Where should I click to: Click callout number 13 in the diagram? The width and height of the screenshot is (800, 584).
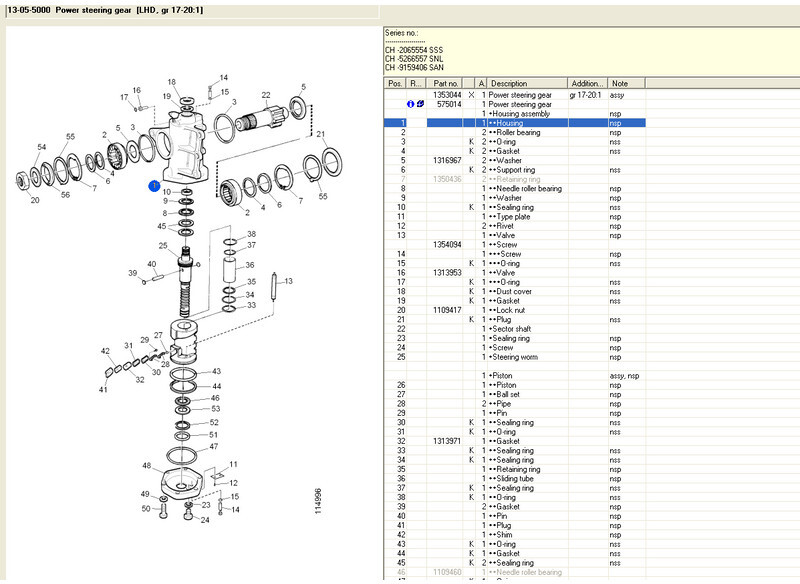(x=290, y=282)
